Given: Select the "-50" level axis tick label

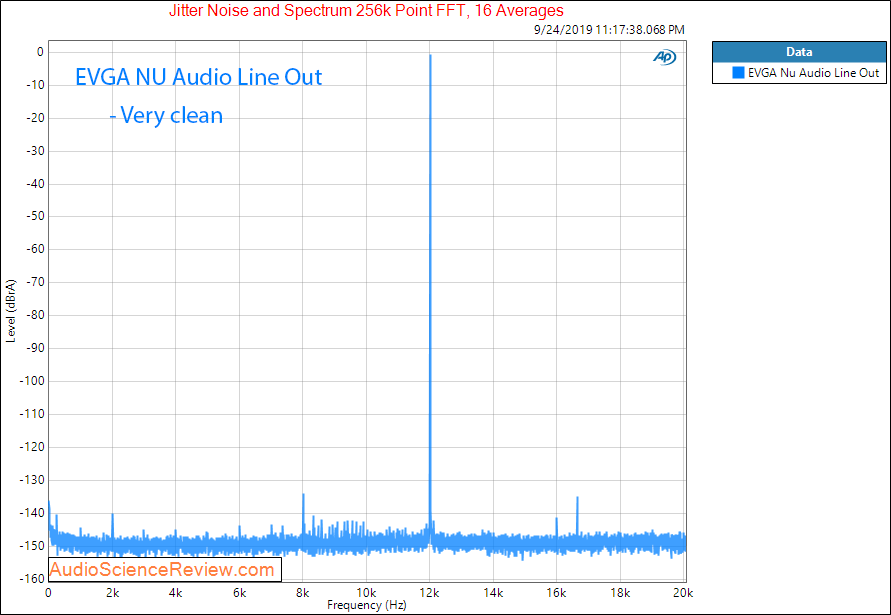Looking at the screenshot, I should [35, 216].
